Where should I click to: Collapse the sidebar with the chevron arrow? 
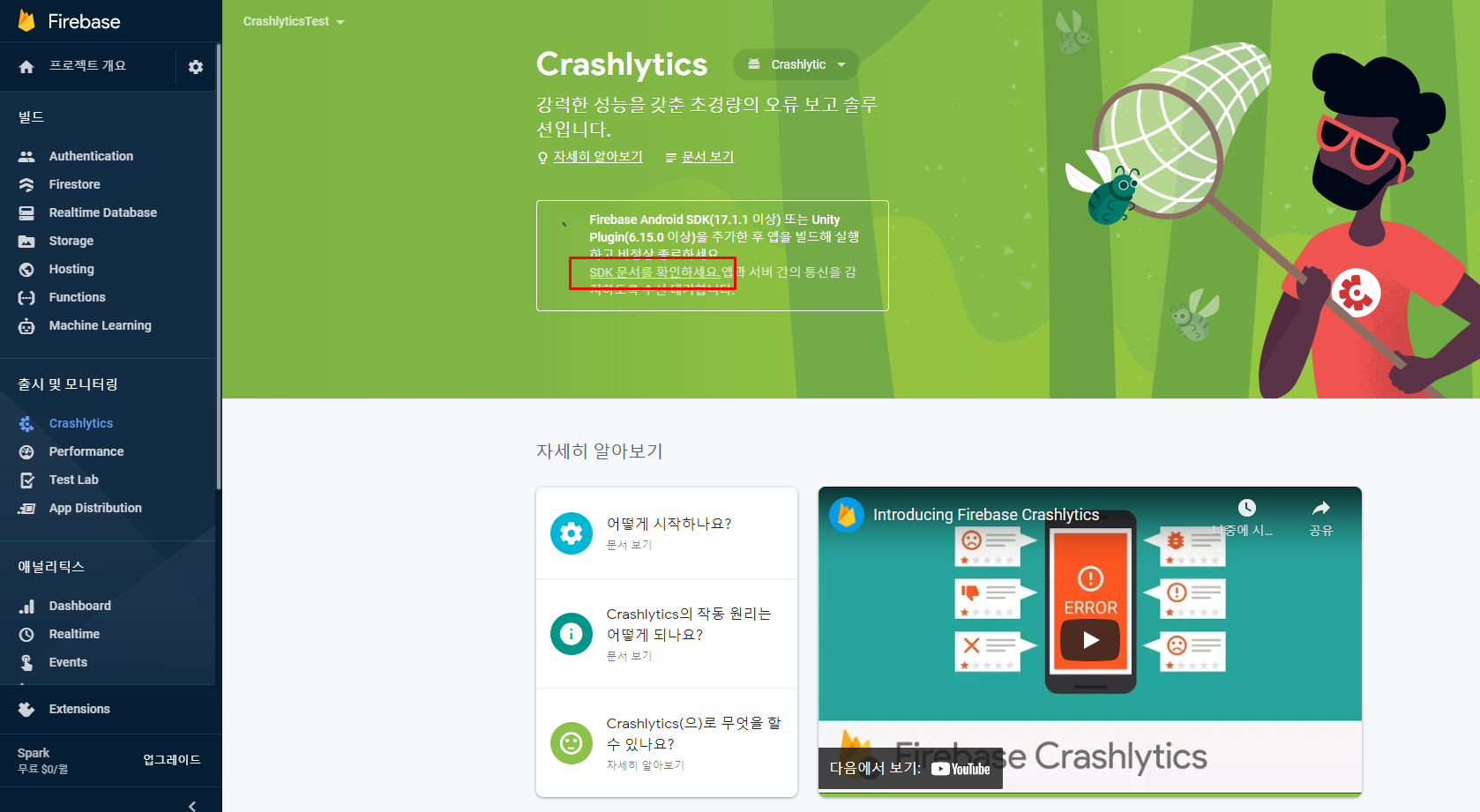pos(192,805)
